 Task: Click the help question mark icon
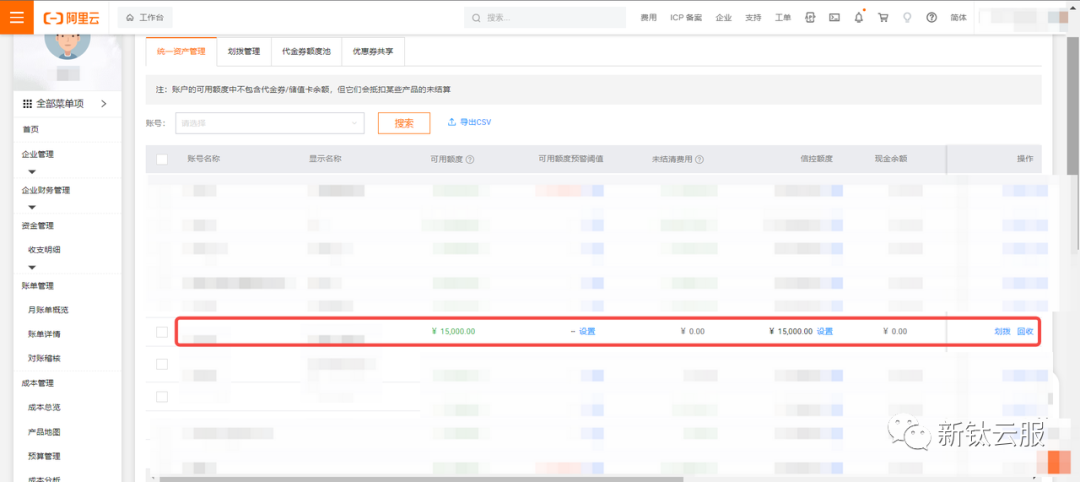pyautogui.click(x=931, y=17)
